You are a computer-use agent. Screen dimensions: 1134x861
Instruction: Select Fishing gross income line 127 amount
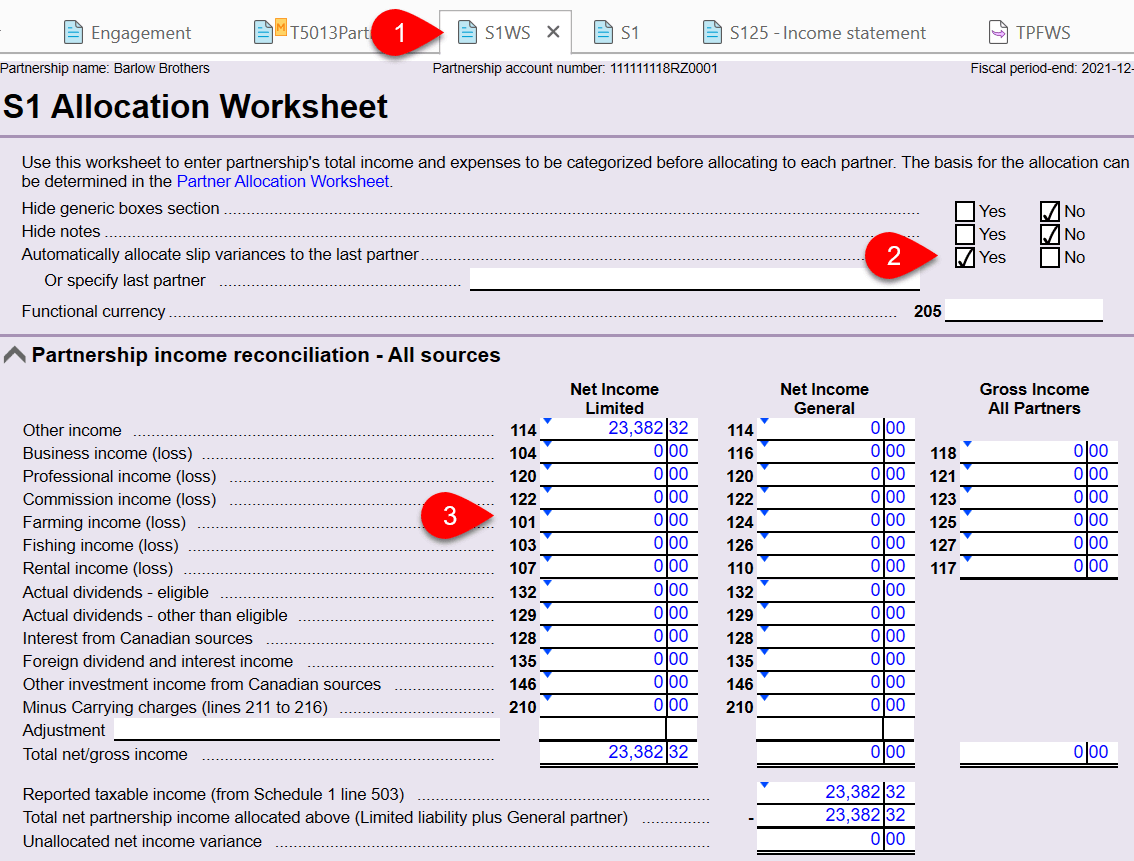click(x=1039, y=544)
